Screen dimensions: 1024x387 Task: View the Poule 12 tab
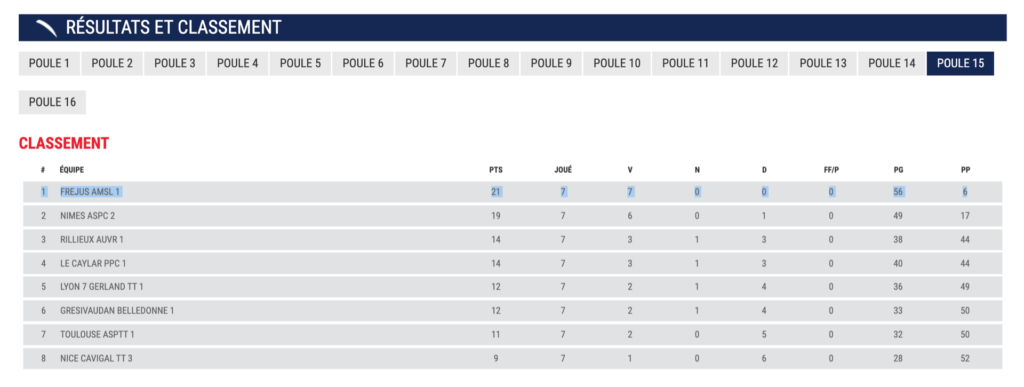pyautogui.click(x=754, y=63)
